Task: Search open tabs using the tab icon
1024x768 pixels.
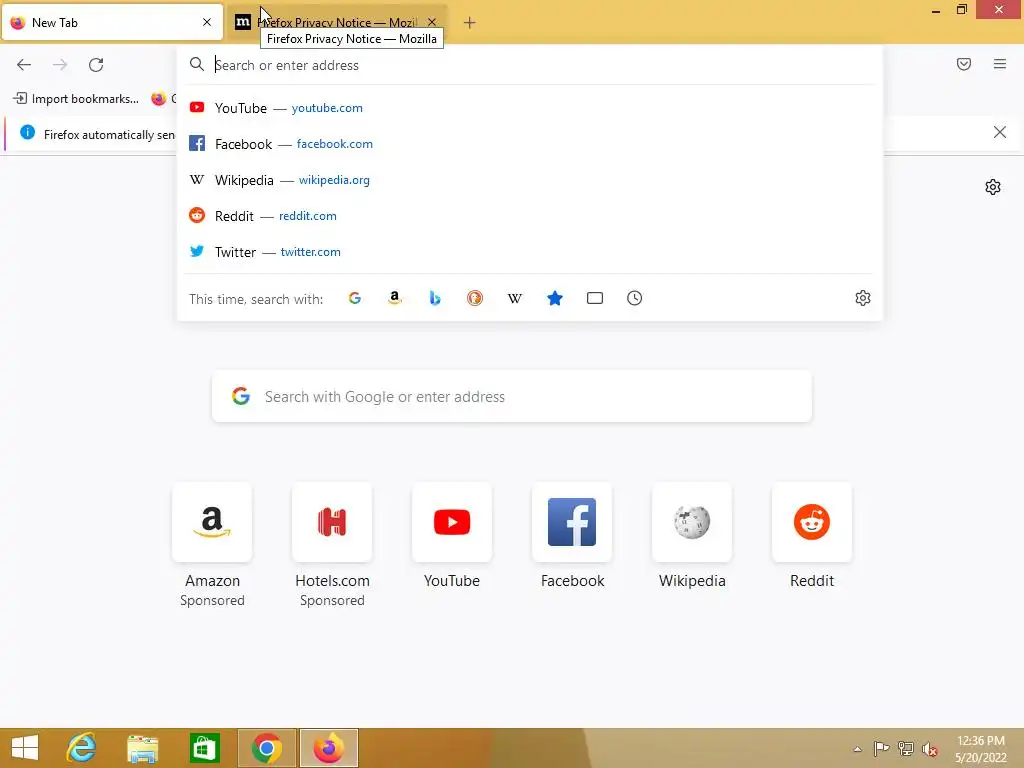Action: [595, 298]
